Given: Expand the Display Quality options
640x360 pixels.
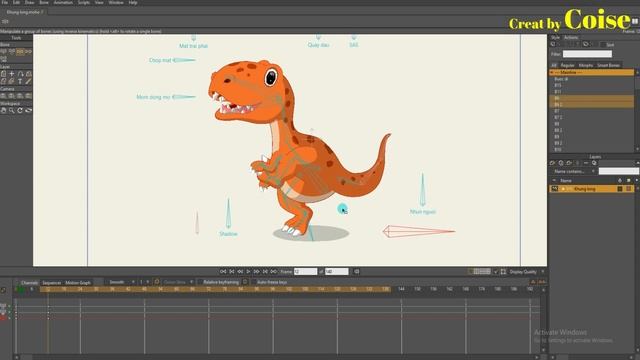Looking at the screenshot, I should point(543,272).
